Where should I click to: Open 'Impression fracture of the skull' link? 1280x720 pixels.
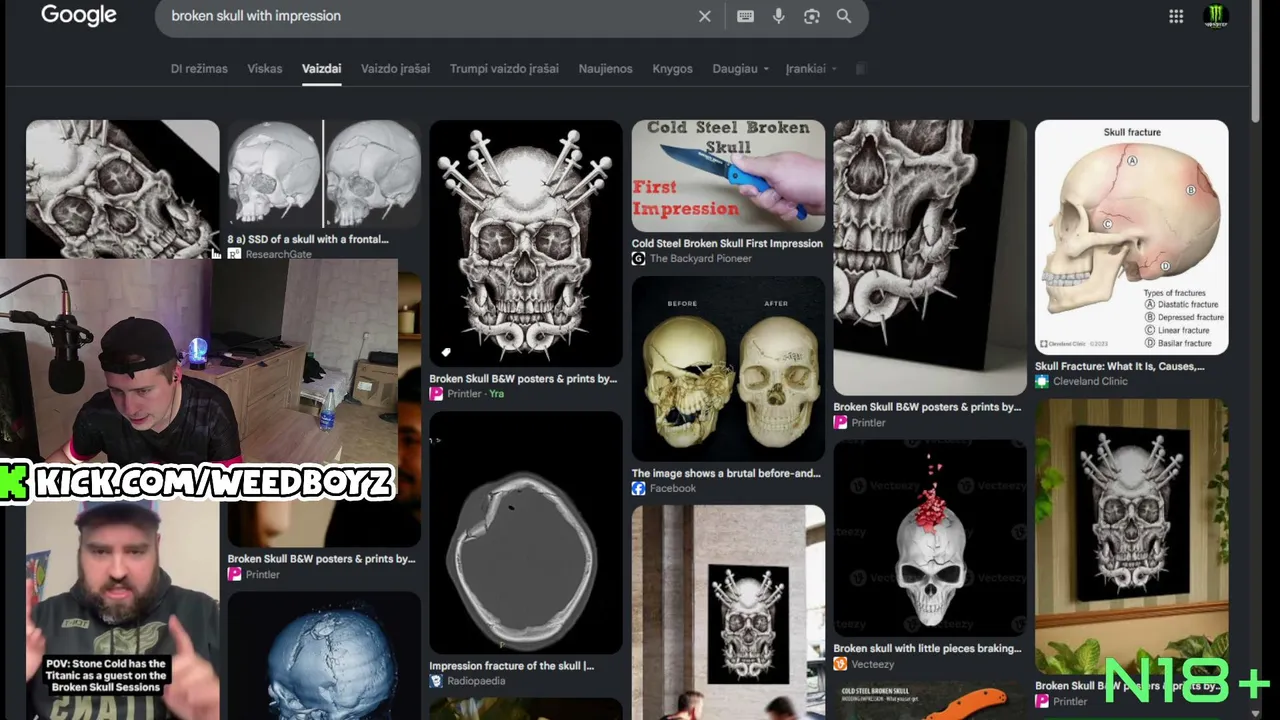(512, 666)
